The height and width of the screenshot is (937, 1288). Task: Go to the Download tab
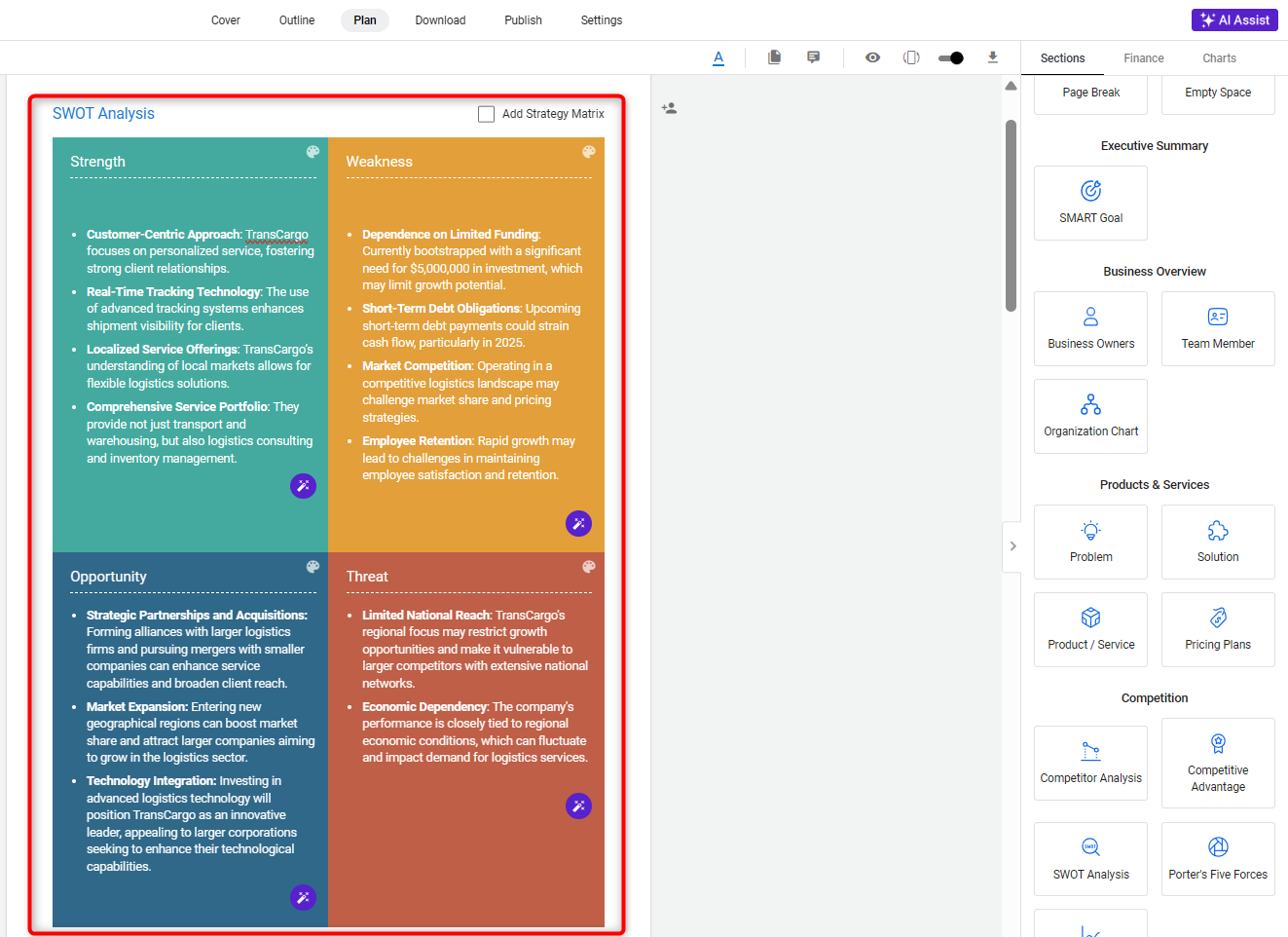[x=440, y=20]
